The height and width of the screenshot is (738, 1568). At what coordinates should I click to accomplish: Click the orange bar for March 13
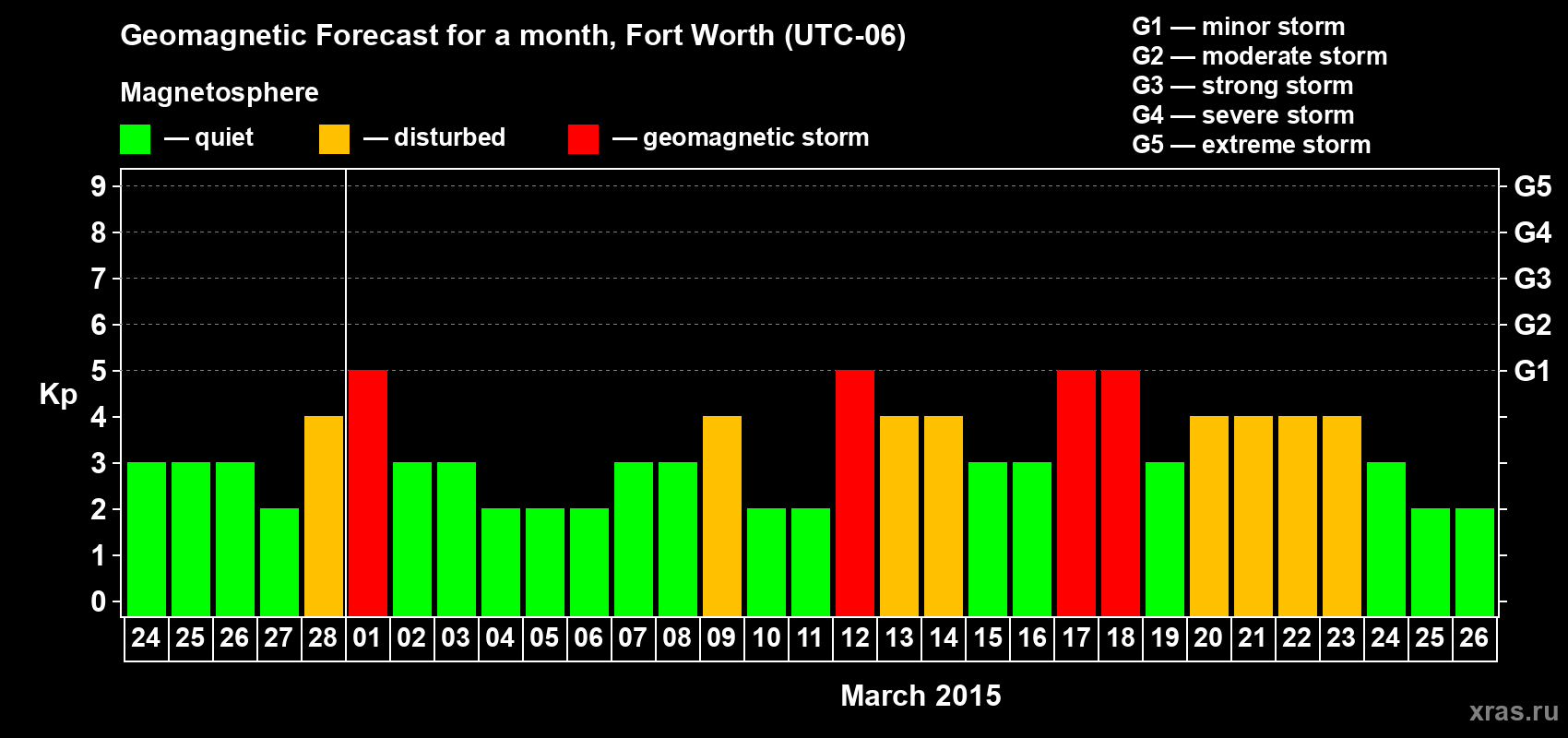pyautogui.click(x=899, y=516)
